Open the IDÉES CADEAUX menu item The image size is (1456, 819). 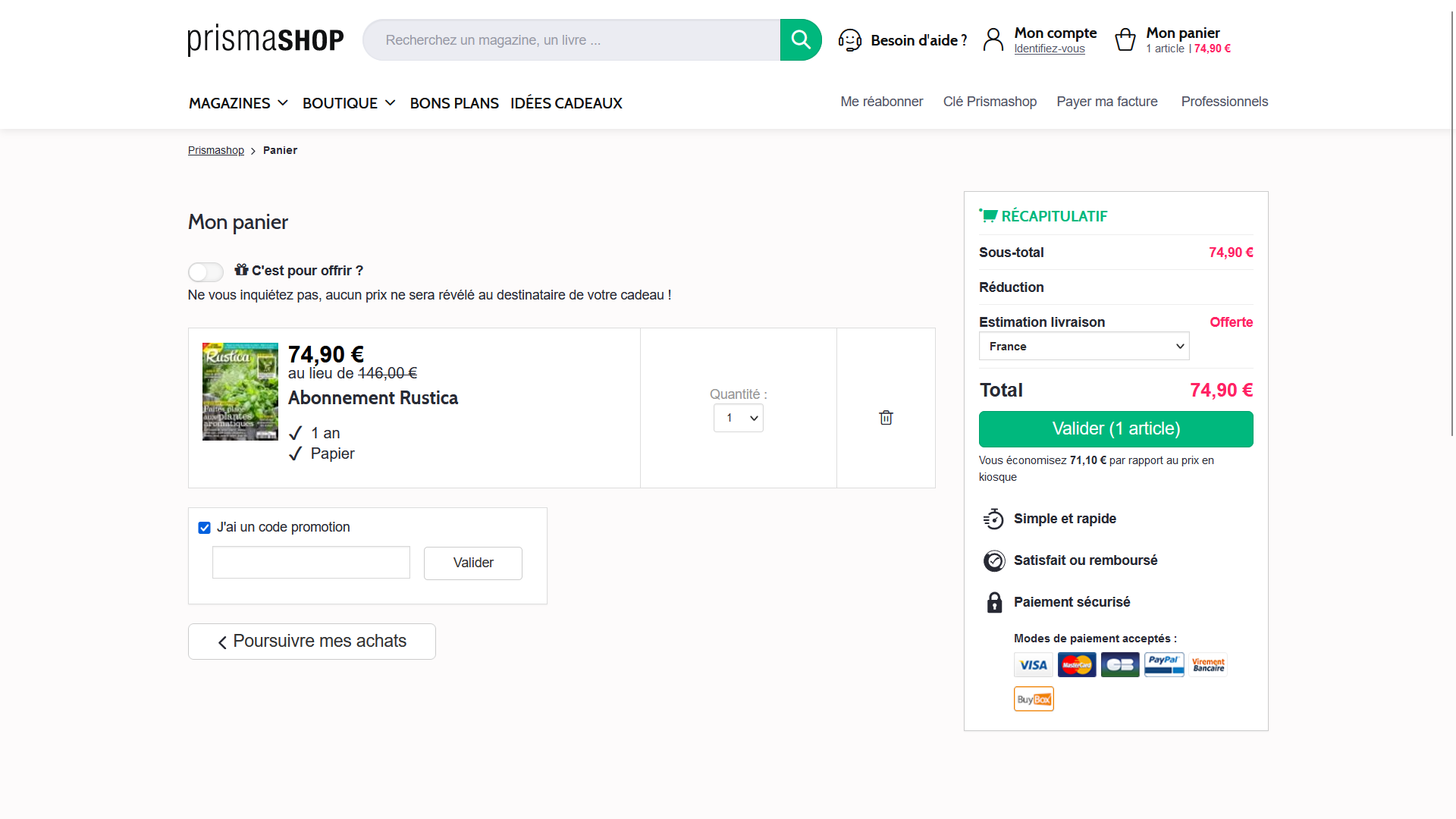point(566,102)
